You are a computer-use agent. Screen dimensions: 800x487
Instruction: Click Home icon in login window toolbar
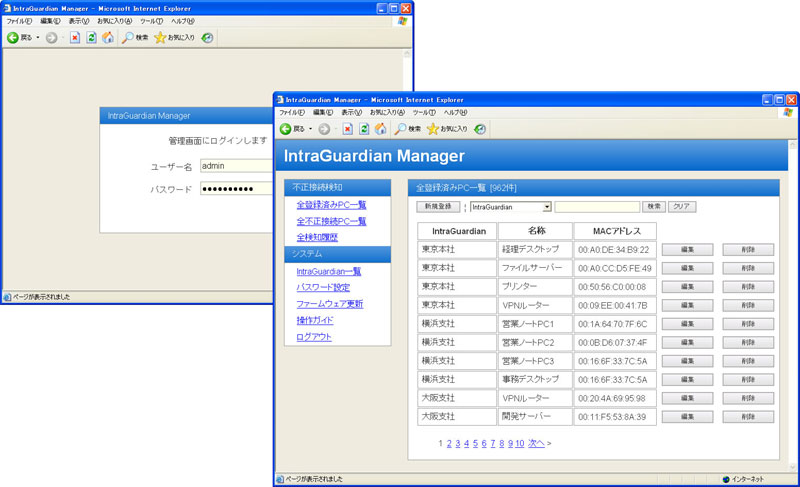point(108,37)
